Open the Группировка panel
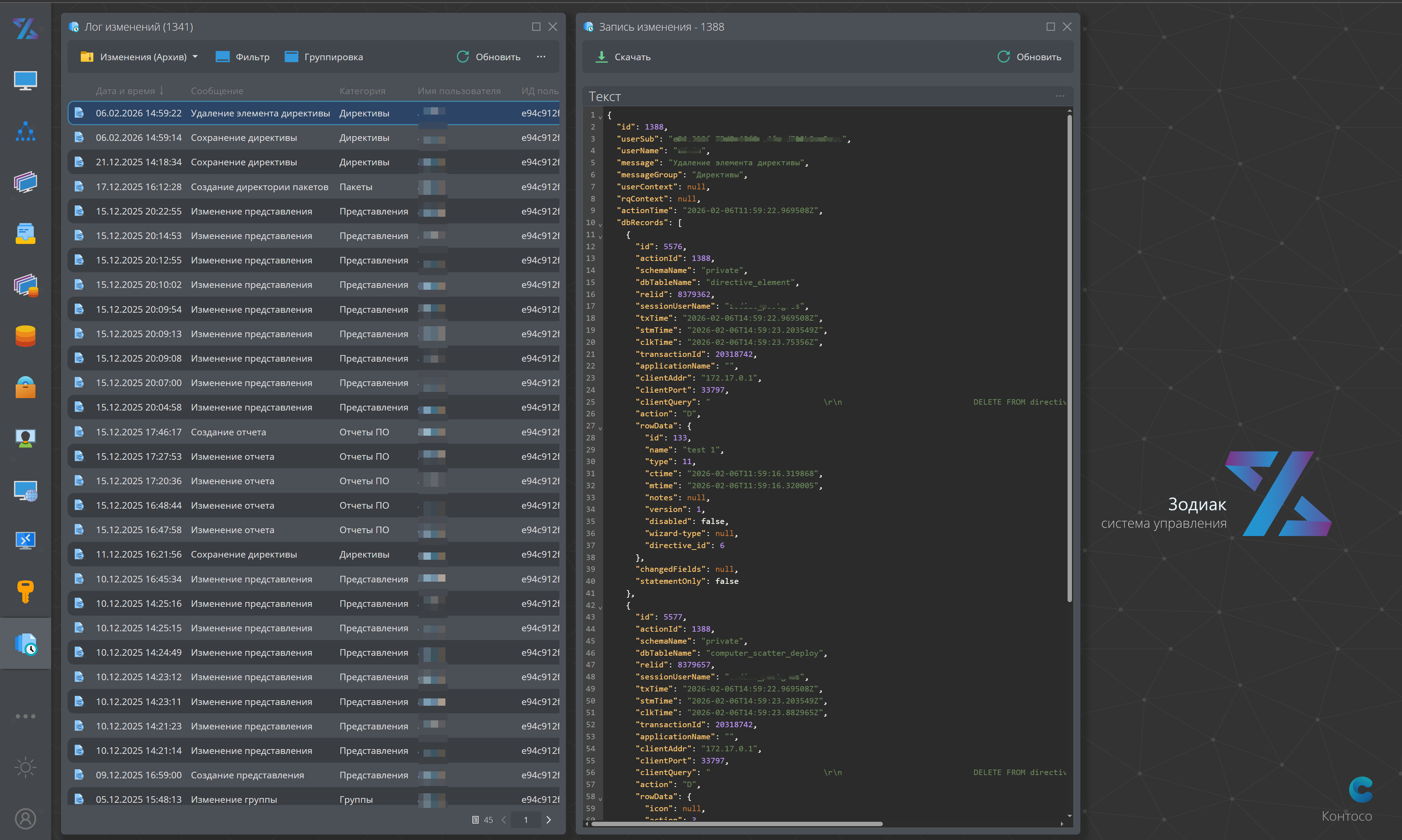Viewport: 1402px width, 840px height. 324,57
